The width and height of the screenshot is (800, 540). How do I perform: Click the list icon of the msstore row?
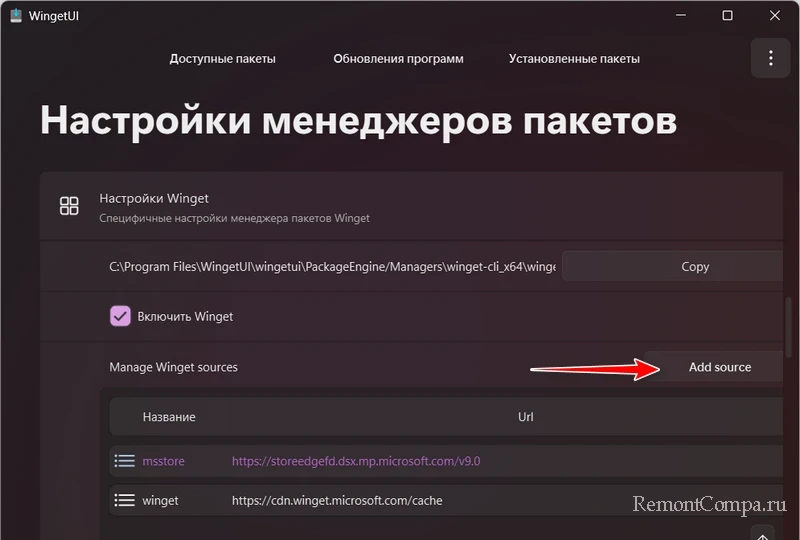pos(124,461)
